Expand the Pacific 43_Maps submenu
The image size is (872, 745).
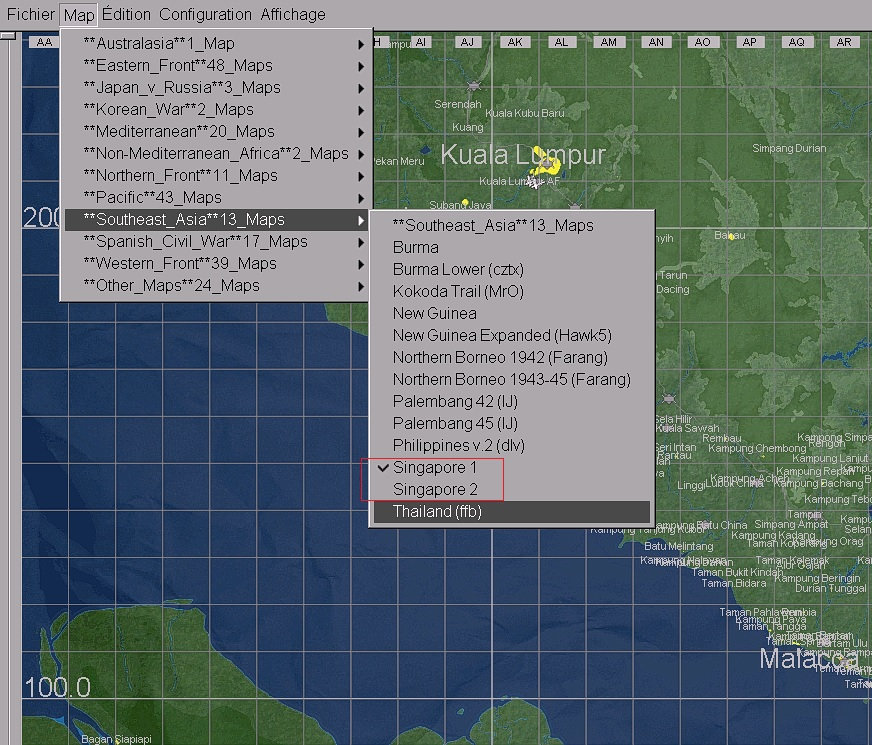pos(216,197)
